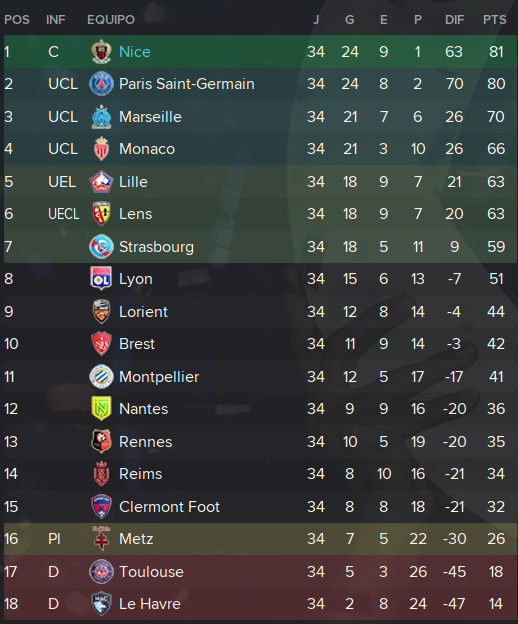The width and height of the screenshot is (518, 624).
Task: Click the Marseille club logo
Action: point(101,117)
